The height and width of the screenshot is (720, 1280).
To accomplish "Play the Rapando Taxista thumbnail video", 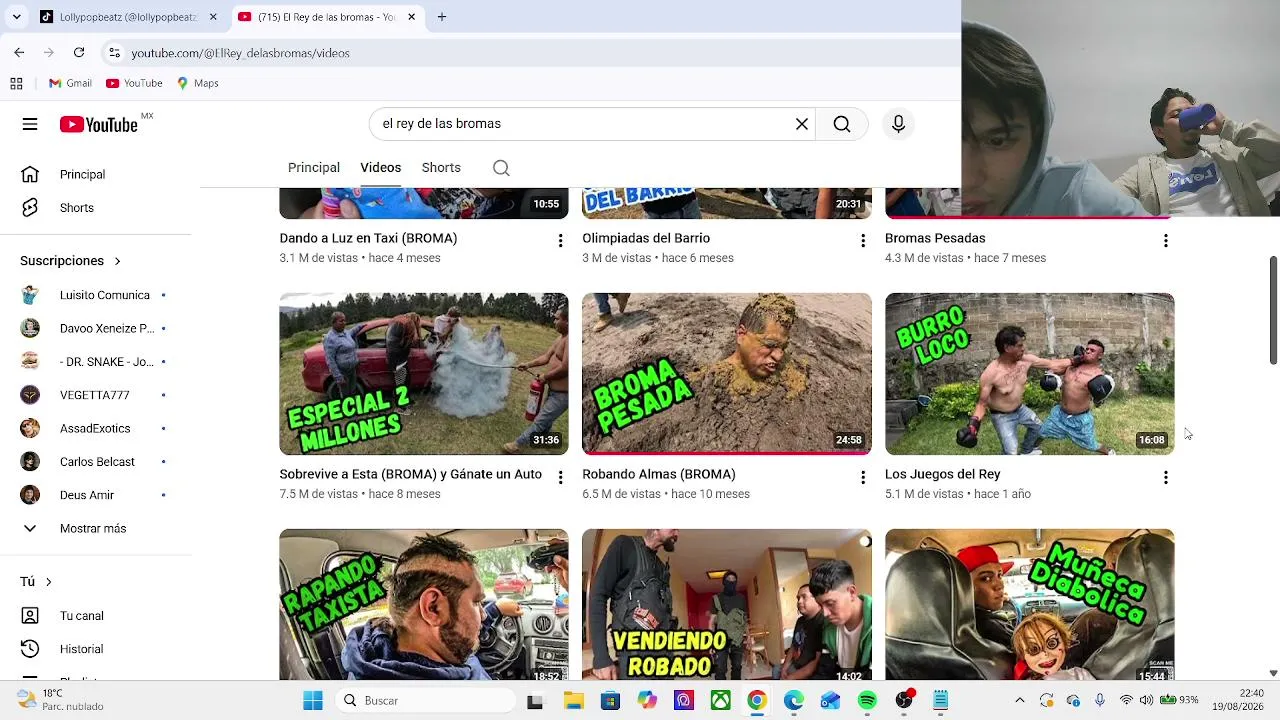I will tap(424, 605).
